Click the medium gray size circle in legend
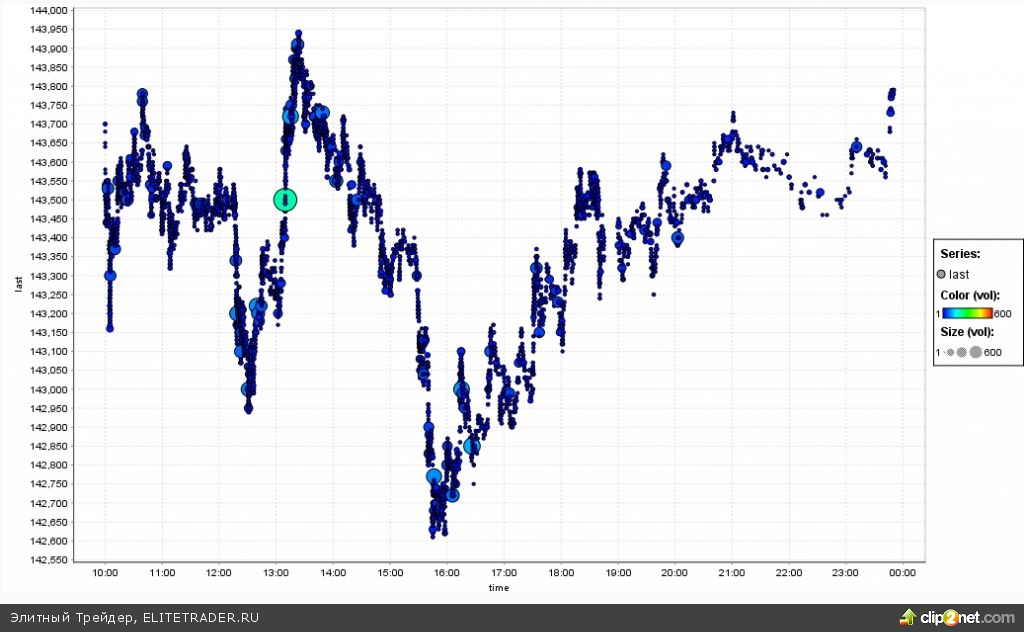The width and height of the screenshot is (1024, 632). coord(961,352)
